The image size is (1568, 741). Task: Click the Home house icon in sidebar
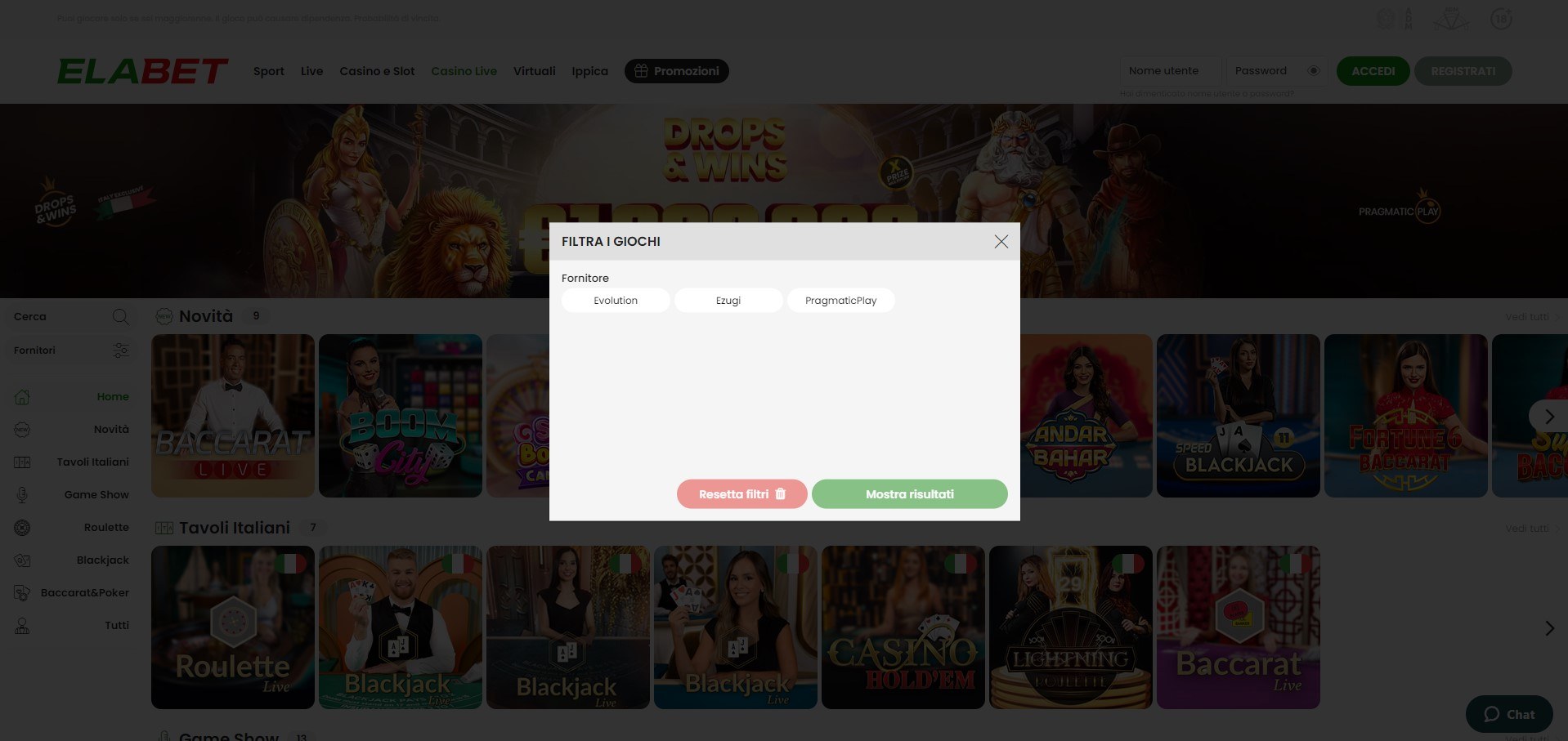[22, 397]
